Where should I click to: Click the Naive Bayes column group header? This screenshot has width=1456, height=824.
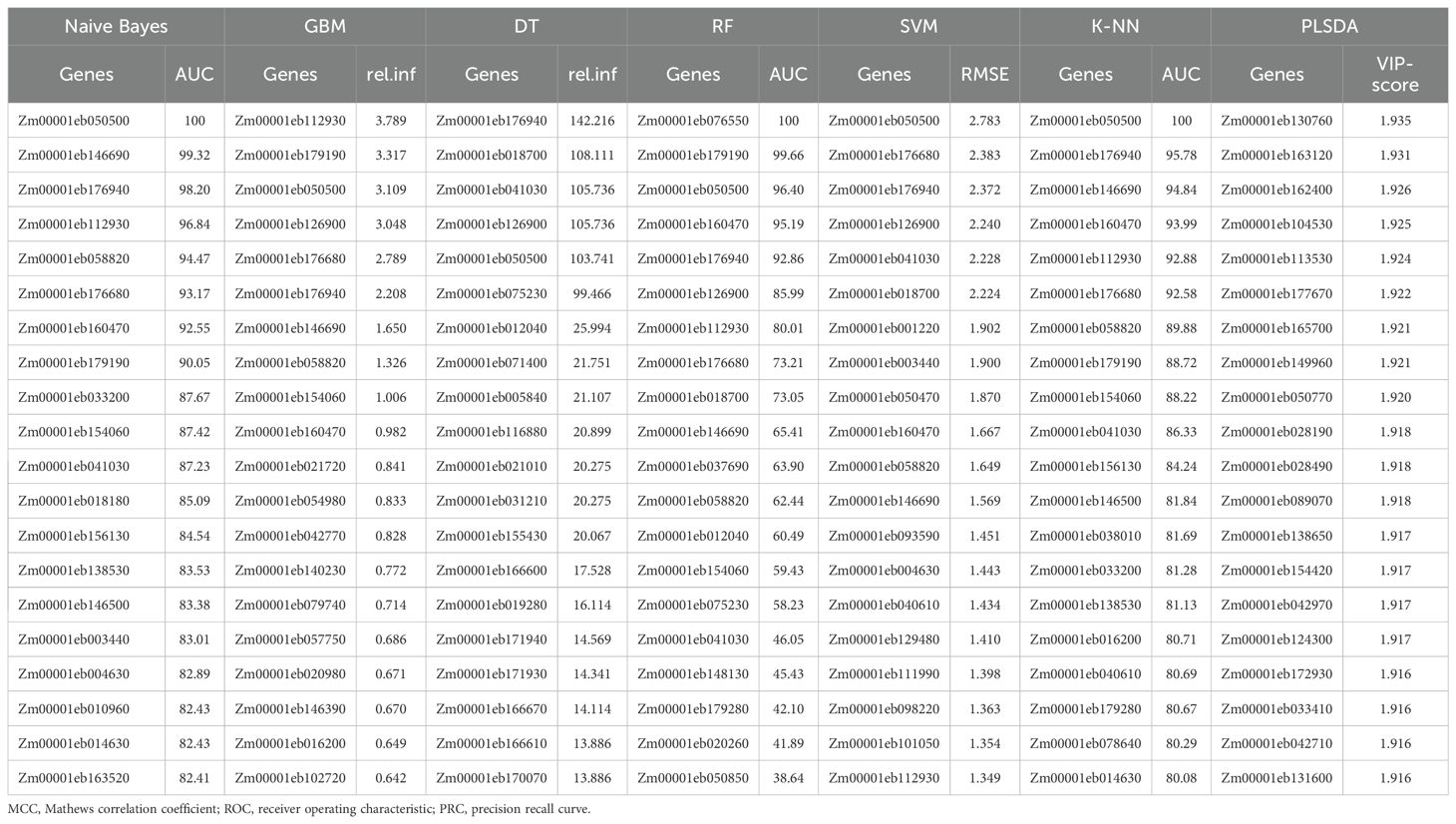coord(116,27)
